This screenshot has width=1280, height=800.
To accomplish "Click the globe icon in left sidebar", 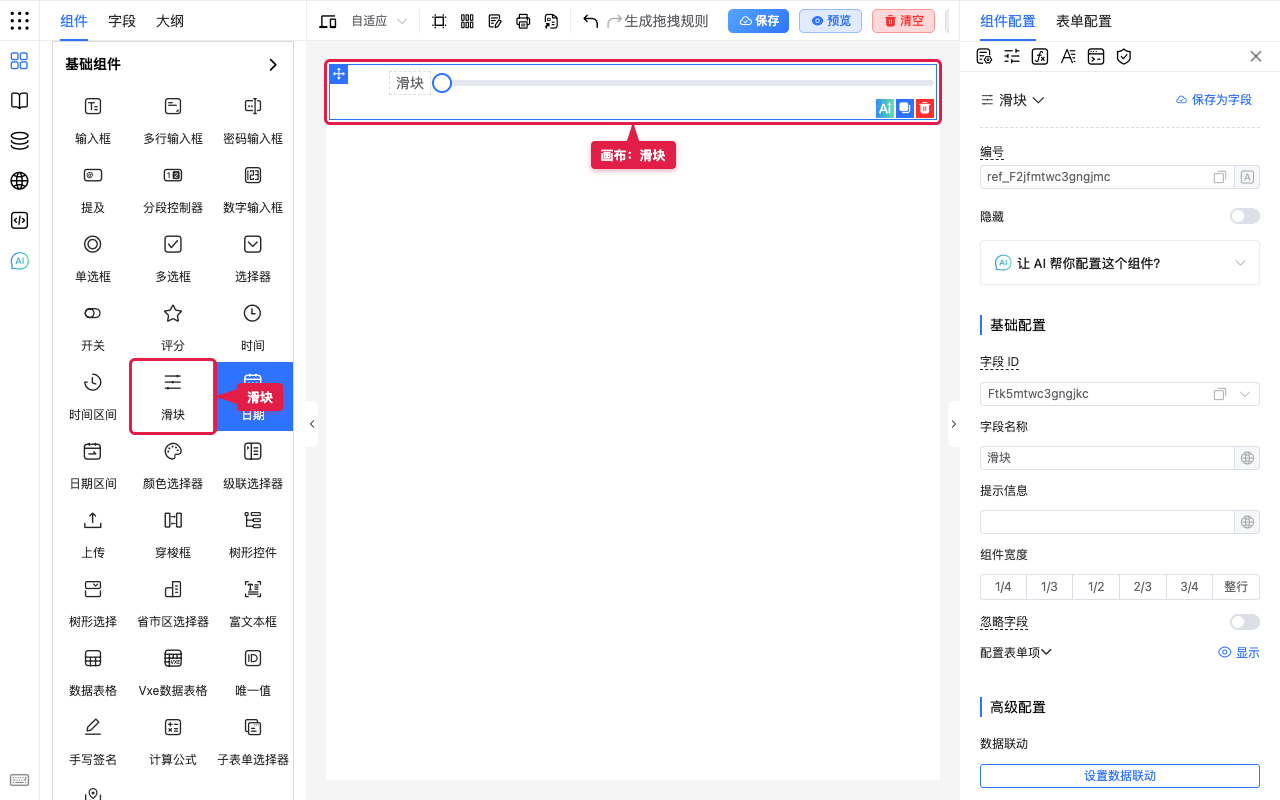I will tap(19, 181).
